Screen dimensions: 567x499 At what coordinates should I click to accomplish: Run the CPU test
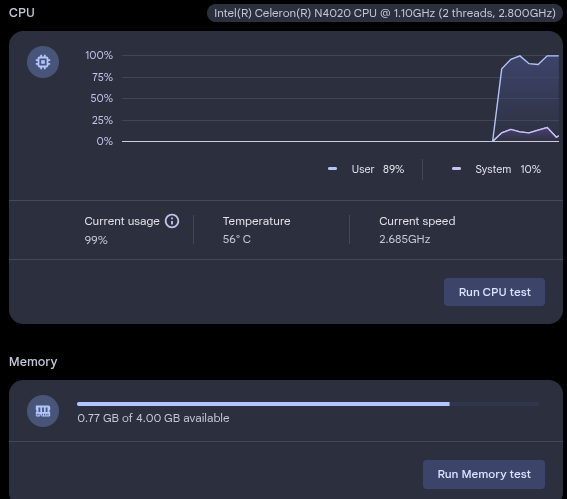click(x=494, y=292)
